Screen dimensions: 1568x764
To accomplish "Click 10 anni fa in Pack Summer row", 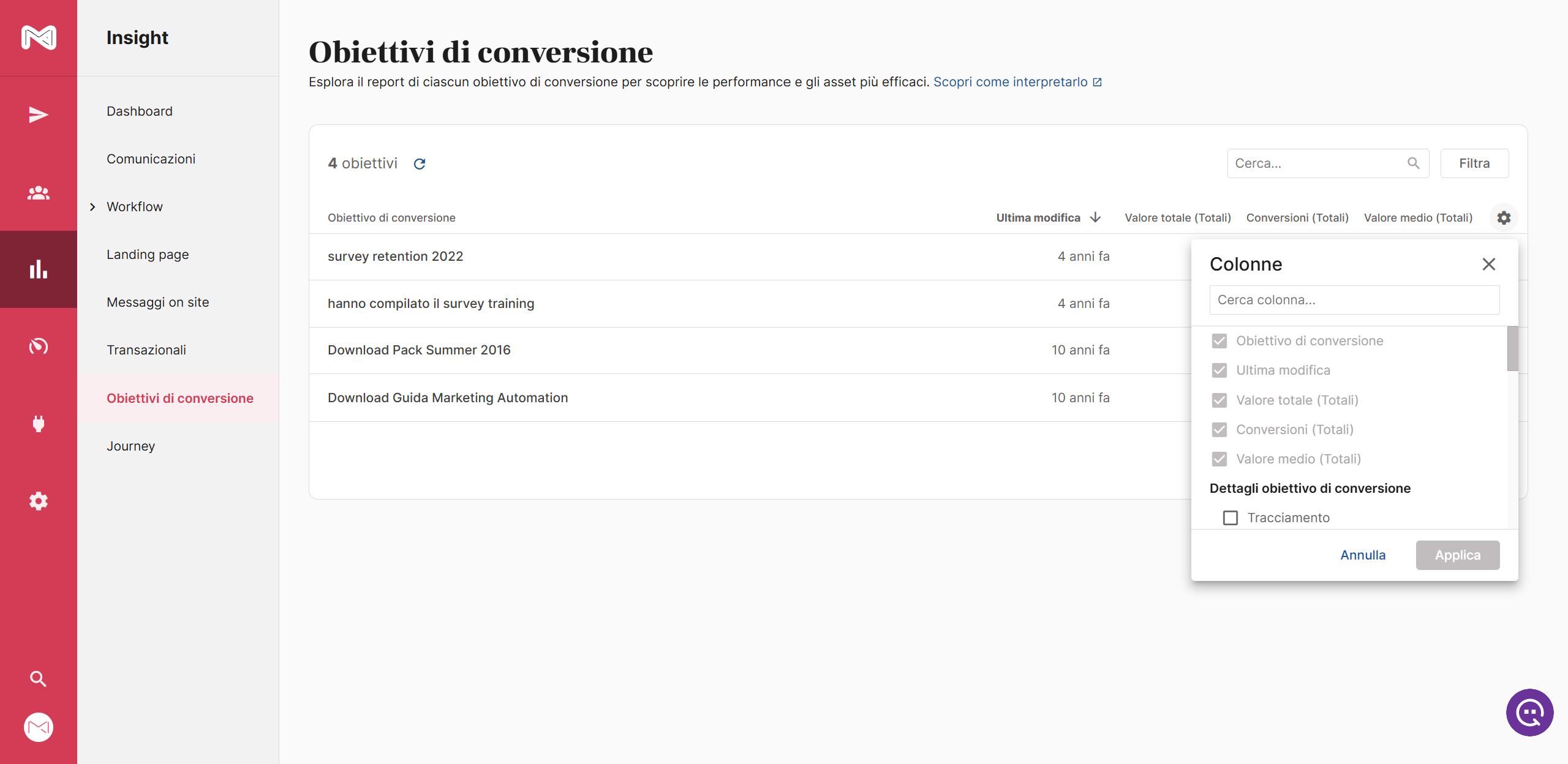I will pos(1080,350).
